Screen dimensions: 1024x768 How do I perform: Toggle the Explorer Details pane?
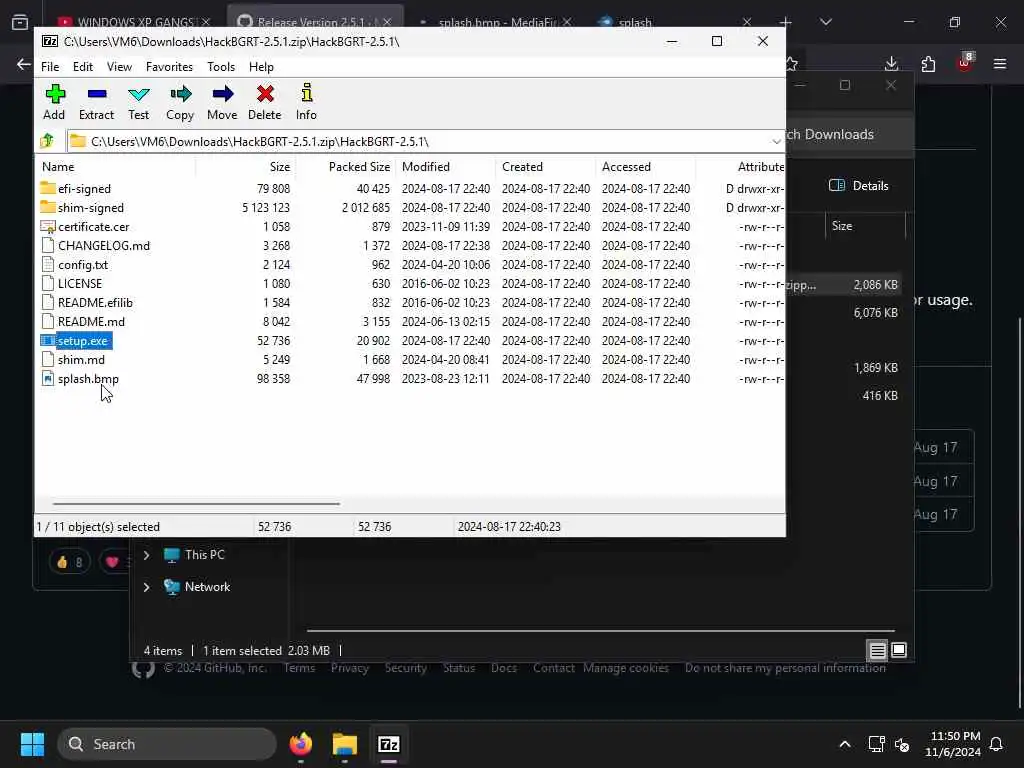[x=858, y=185]
